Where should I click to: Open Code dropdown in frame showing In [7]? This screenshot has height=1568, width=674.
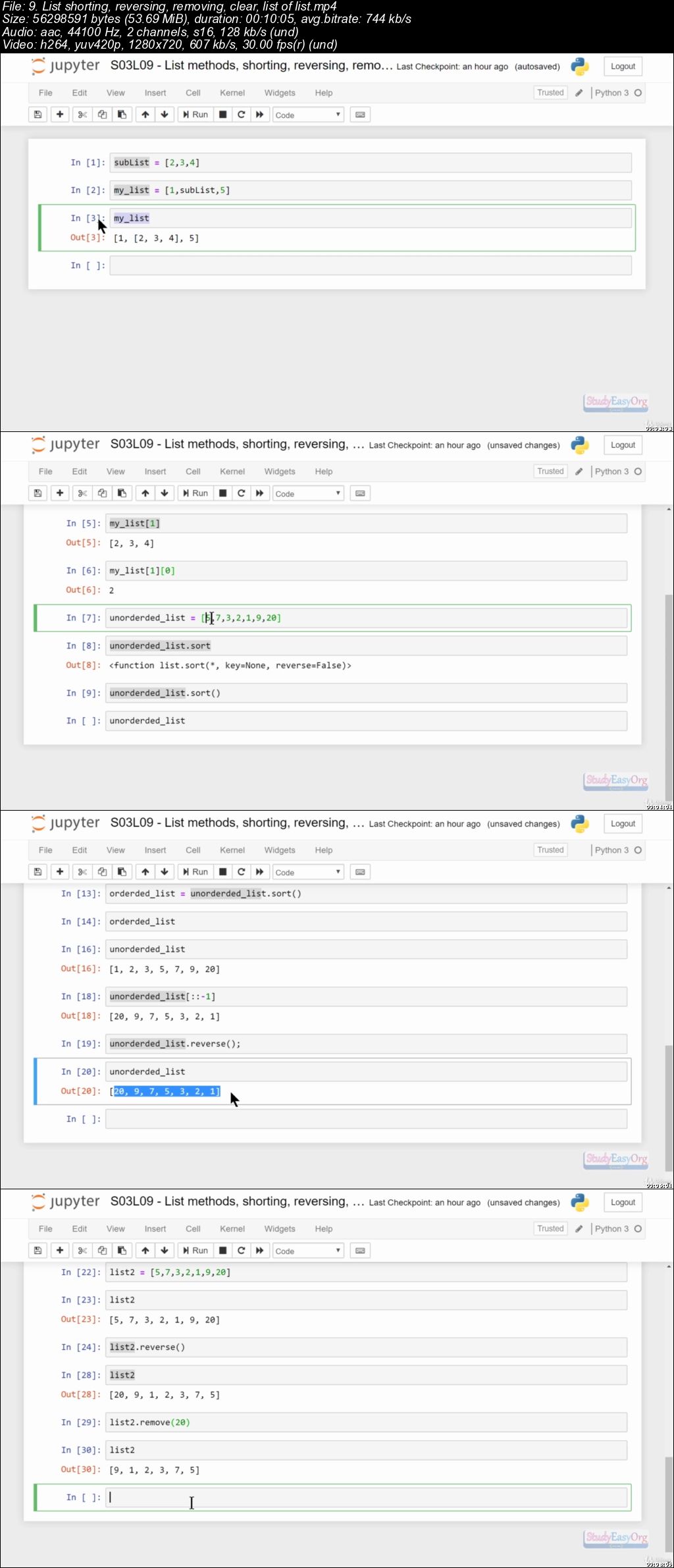click(x=308, y=493)
